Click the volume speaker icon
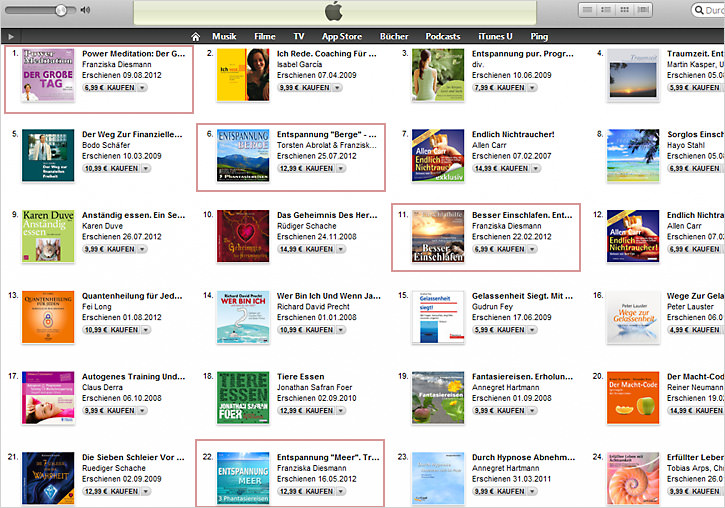 click(85, 10)
